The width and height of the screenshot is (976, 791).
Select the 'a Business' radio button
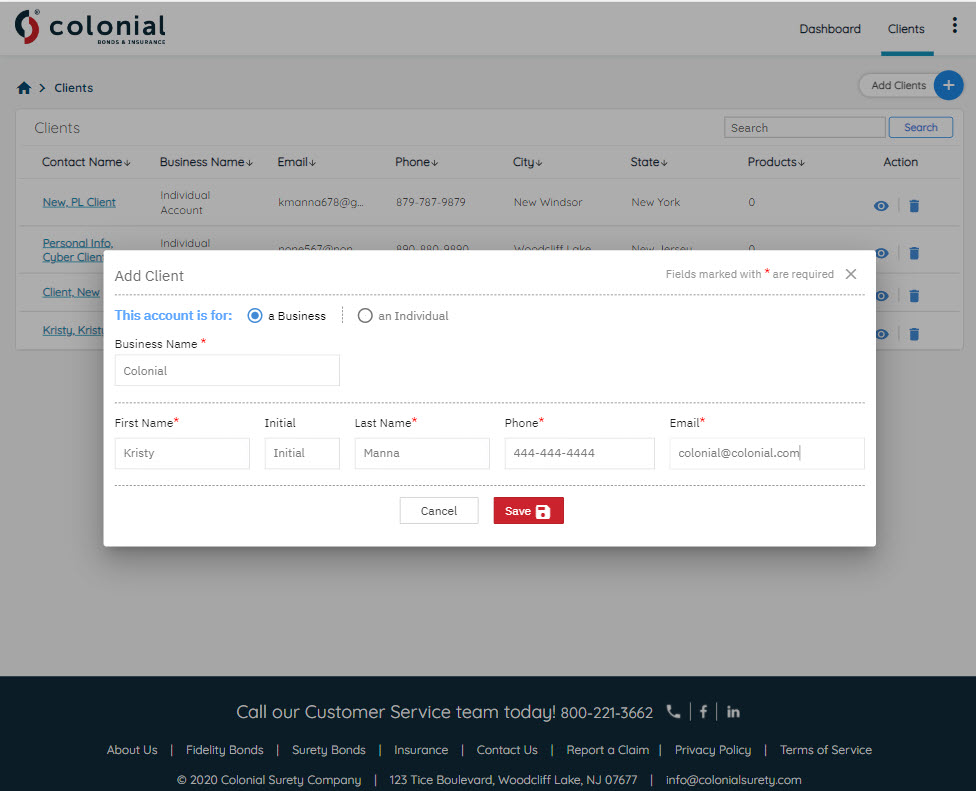point(255,316)
